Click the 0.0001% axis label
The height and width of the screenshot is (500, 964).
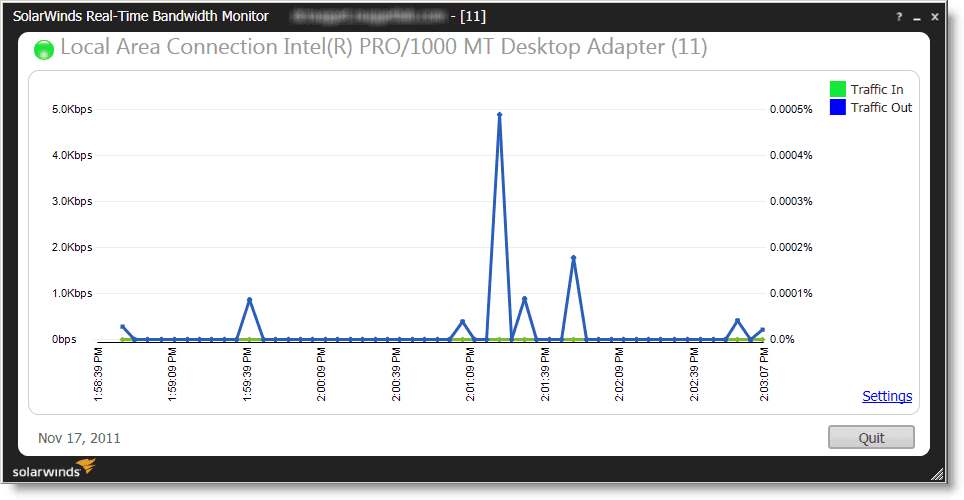click(x=791, y=293)
